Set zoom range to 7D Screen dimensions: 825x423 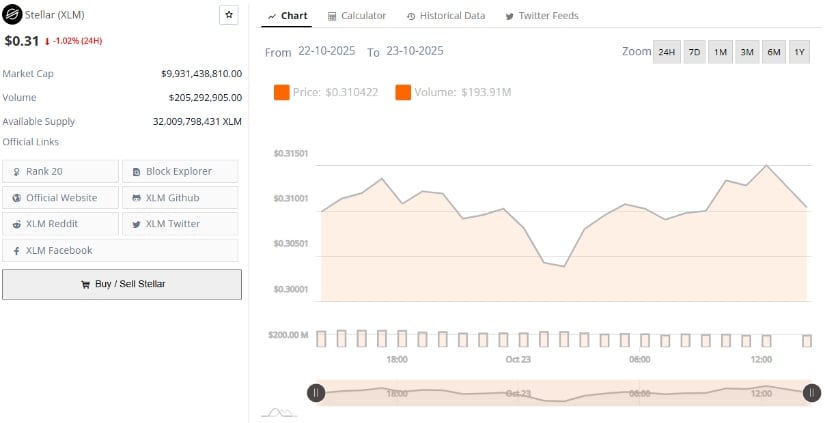(694, 52)
